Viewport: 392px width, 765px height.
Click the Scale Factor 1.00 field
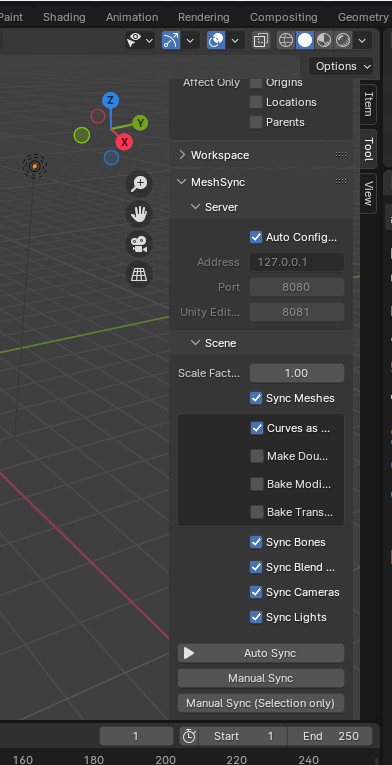coord(297,373)
